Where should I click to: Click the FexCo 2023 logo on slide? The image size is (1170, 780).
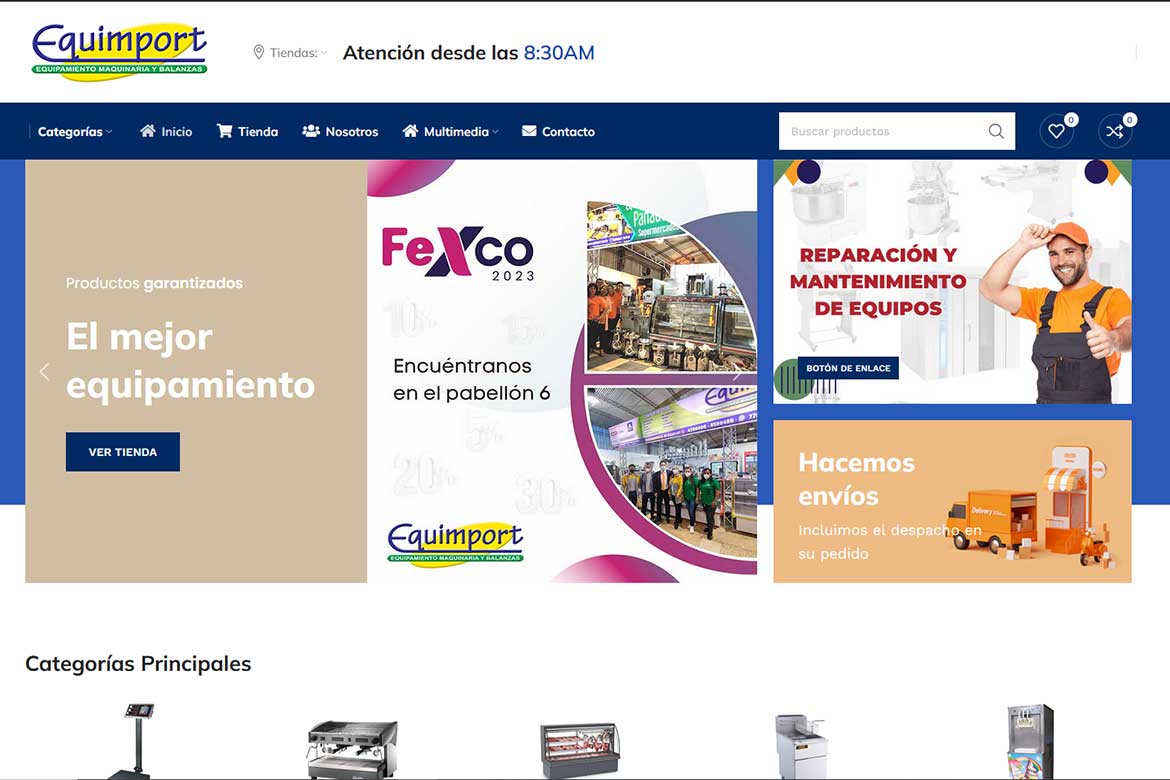[x=459, y=253]
